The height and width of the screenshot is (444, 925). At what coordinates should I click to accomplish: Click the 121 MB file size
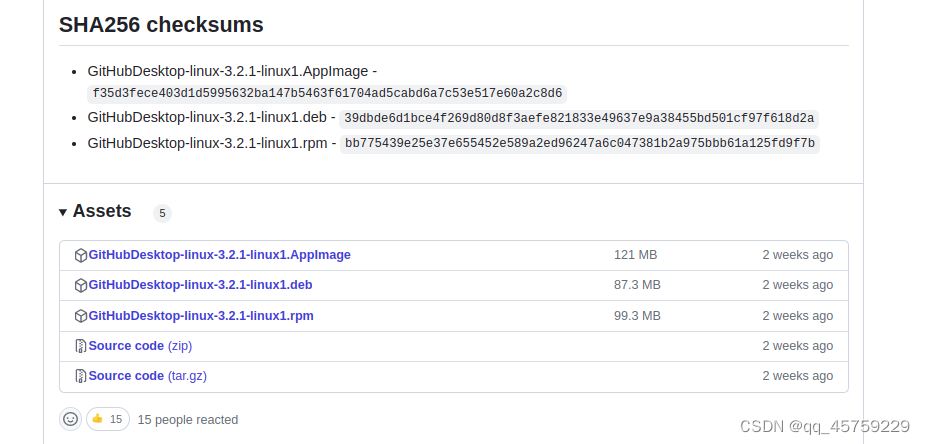(635, 255)
